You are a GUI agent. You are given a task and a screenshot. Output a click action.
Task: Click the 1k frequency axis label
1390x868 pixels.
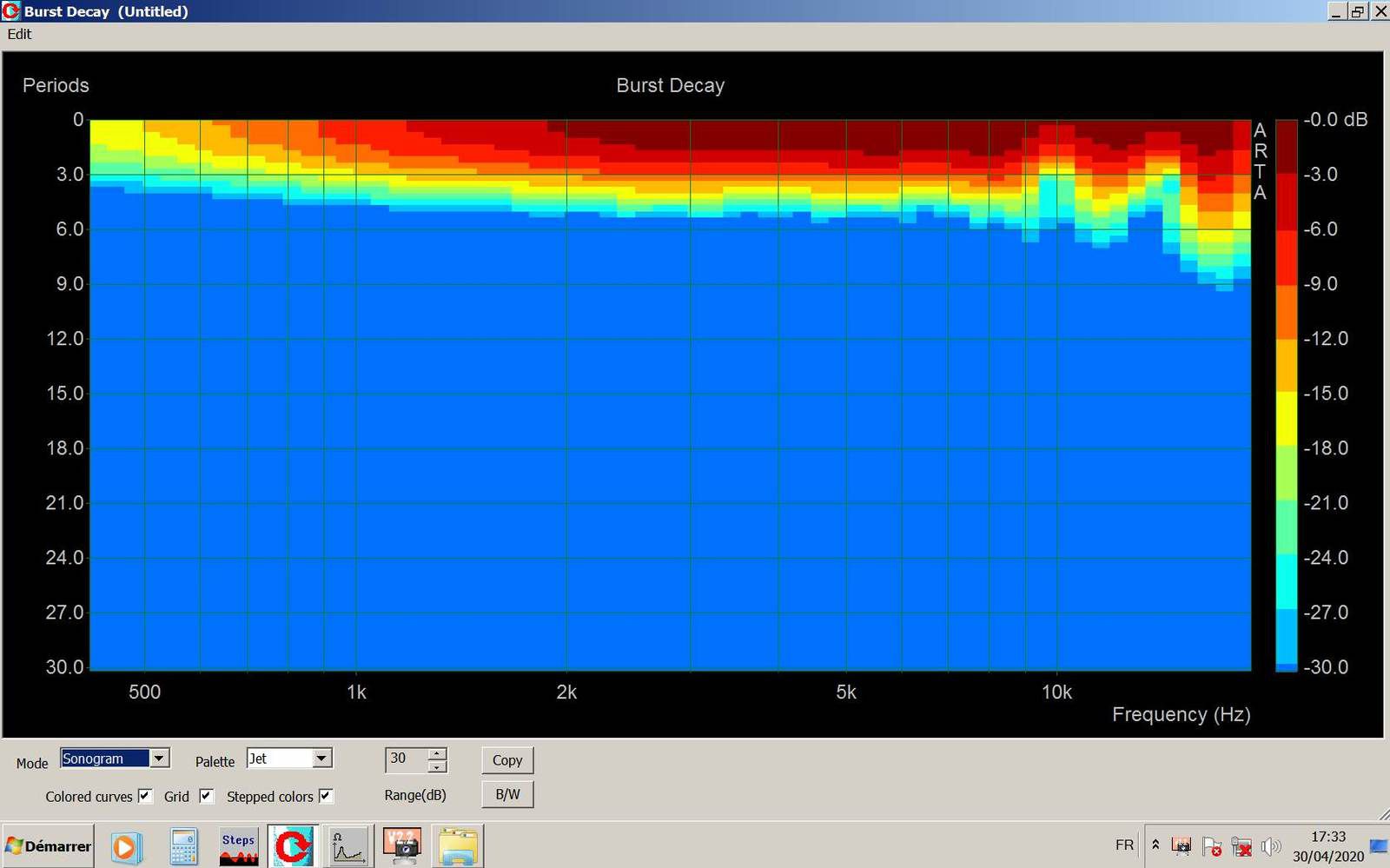click(x=356, y=692)
